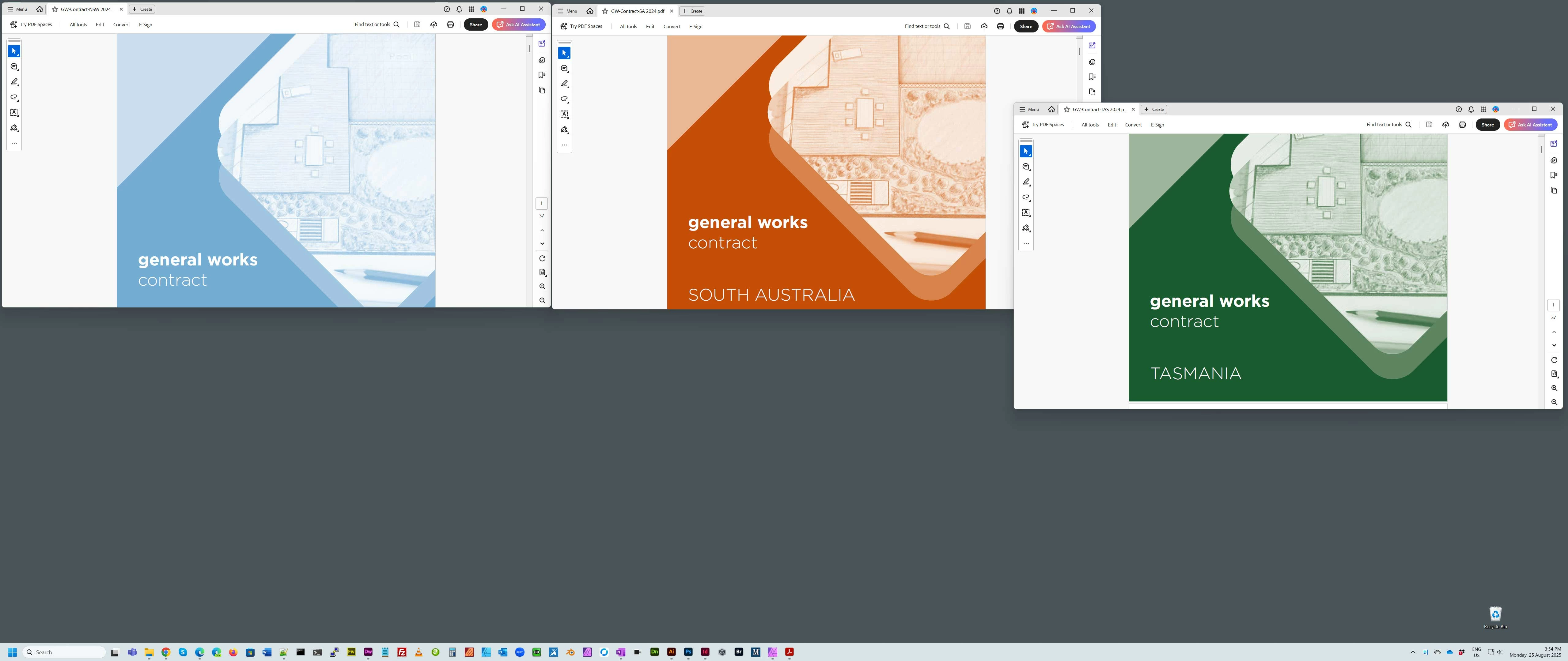
Task: Toggle the star on the GW-Contract-SA 2024.pdf tab
Action: pyautogui.click(x=605, y=11)
